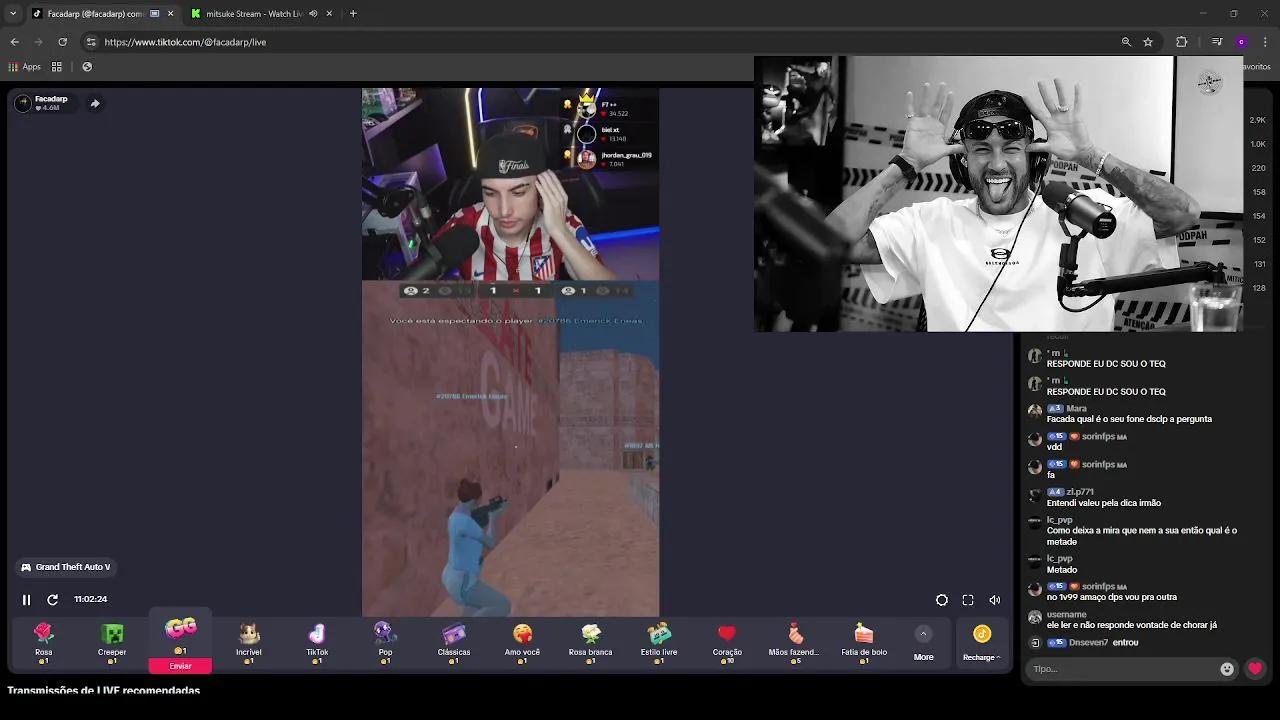This screenshot has width=1280, height=720.
Task: Send the Mãos fazendo gift
Action: 794,642
